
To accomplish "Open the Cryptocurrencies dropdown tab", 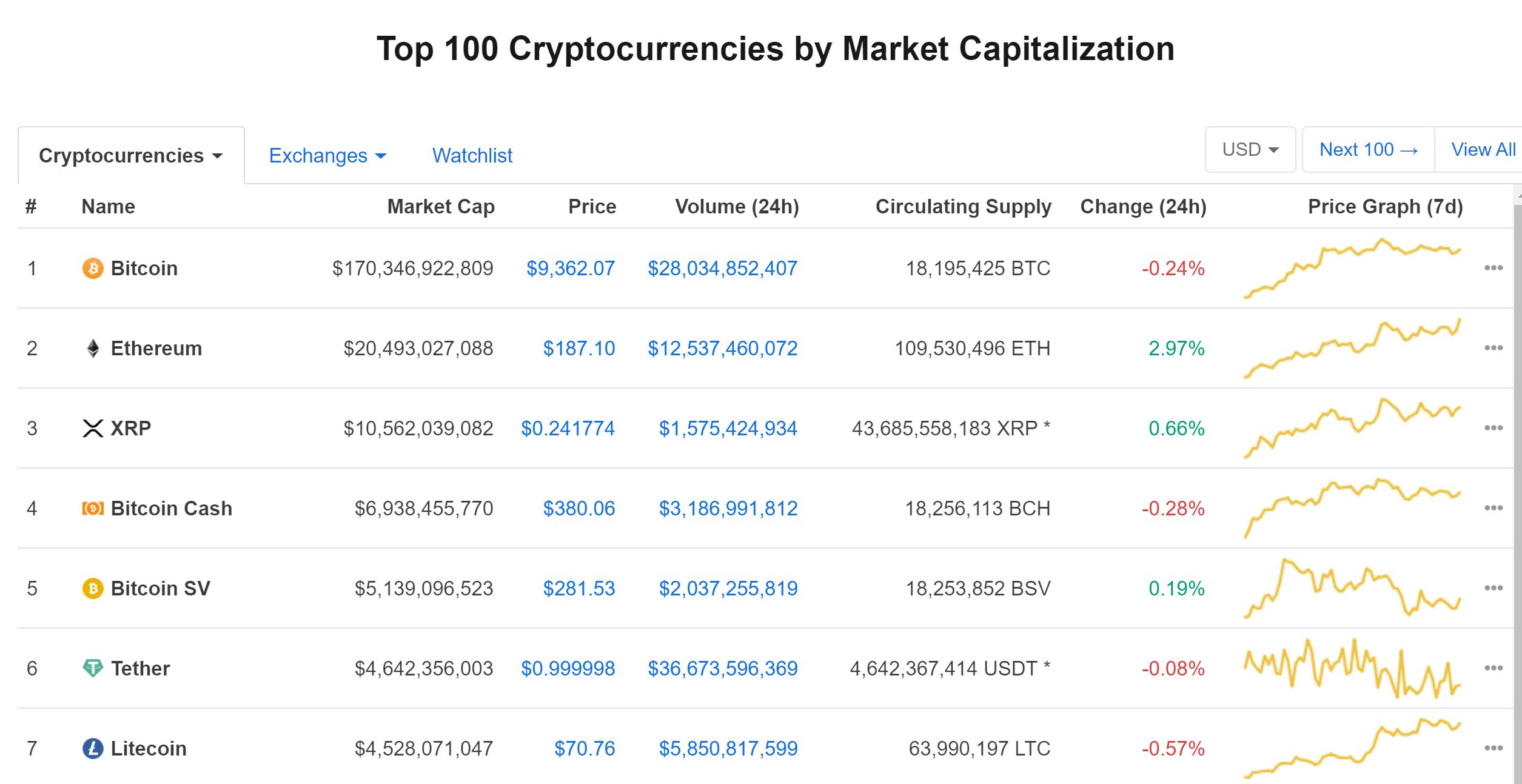I will (131, 156).
